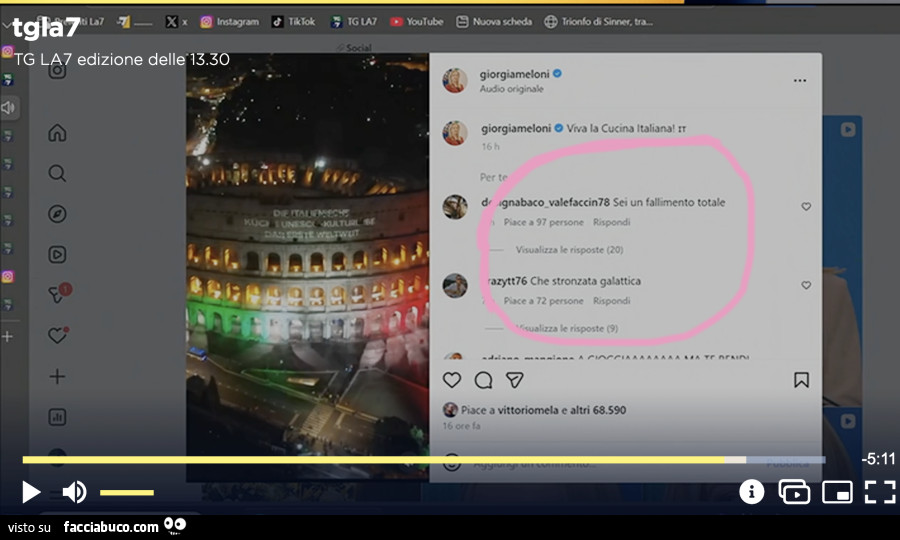
Task: Like the Giorgia Meloni post
Action: 452,380
